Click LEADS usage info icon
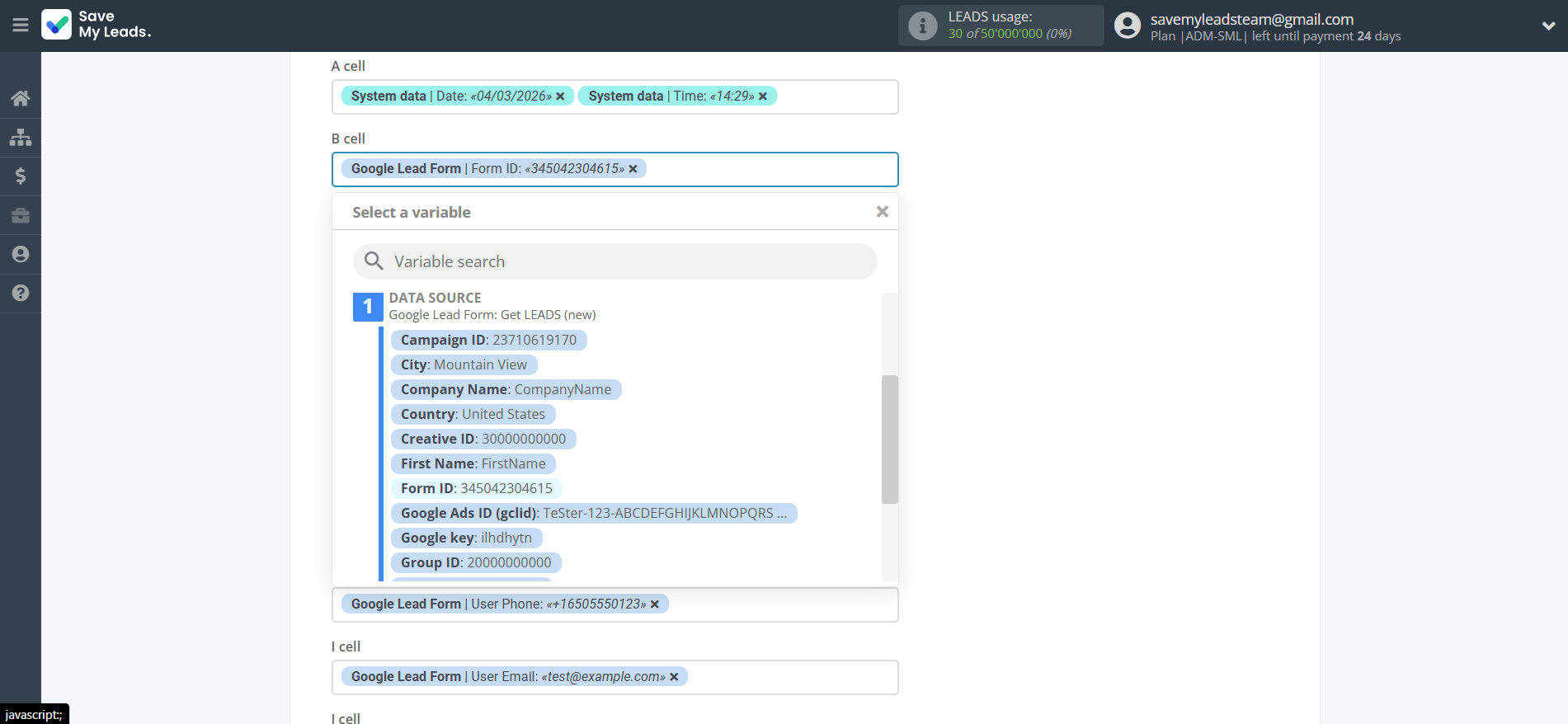 (922, 26)
